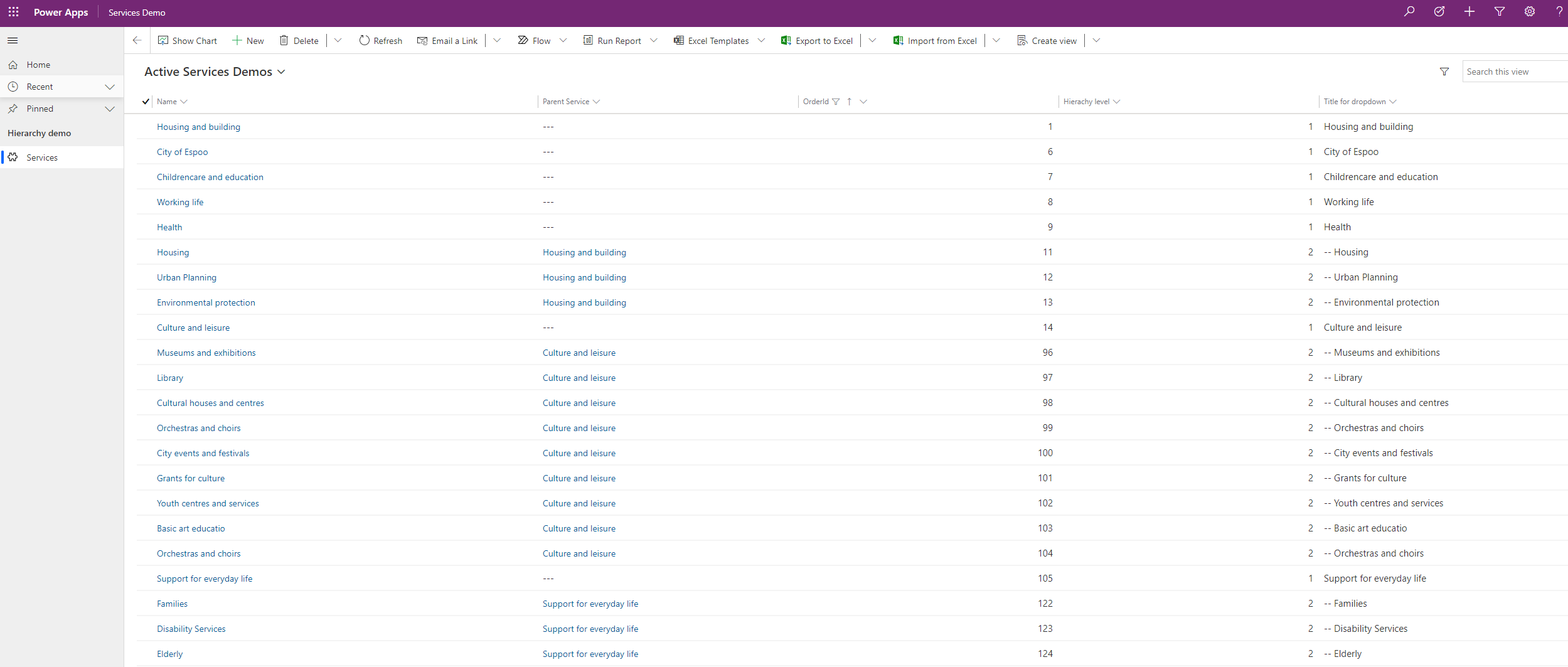The width and height of the screenshot is (1568, 667).
Task: Open the Flow dropdown menu
Action: point(563,41)
